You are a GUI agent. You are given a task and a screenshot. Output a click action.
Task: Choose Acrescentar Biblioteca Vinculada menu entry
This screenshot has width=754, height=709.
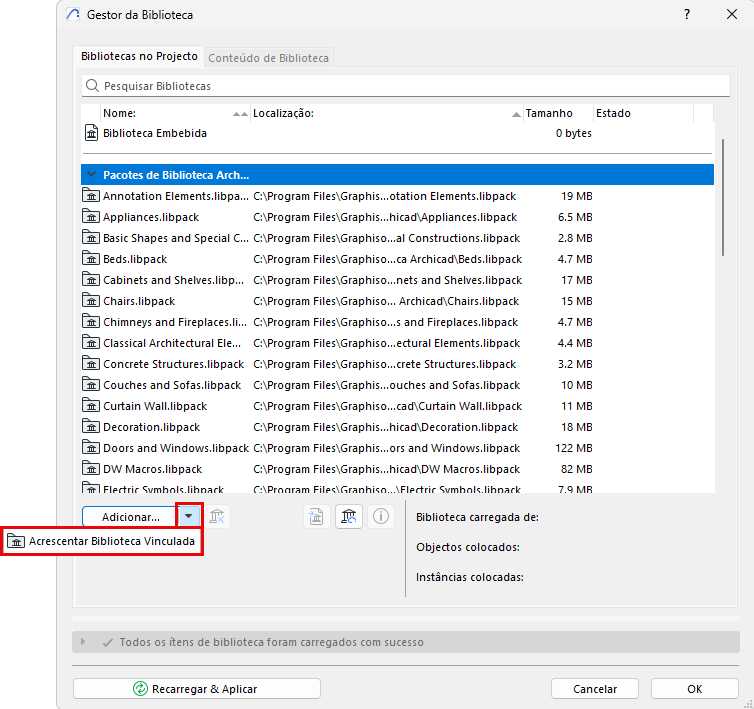(x=101, y=541)
